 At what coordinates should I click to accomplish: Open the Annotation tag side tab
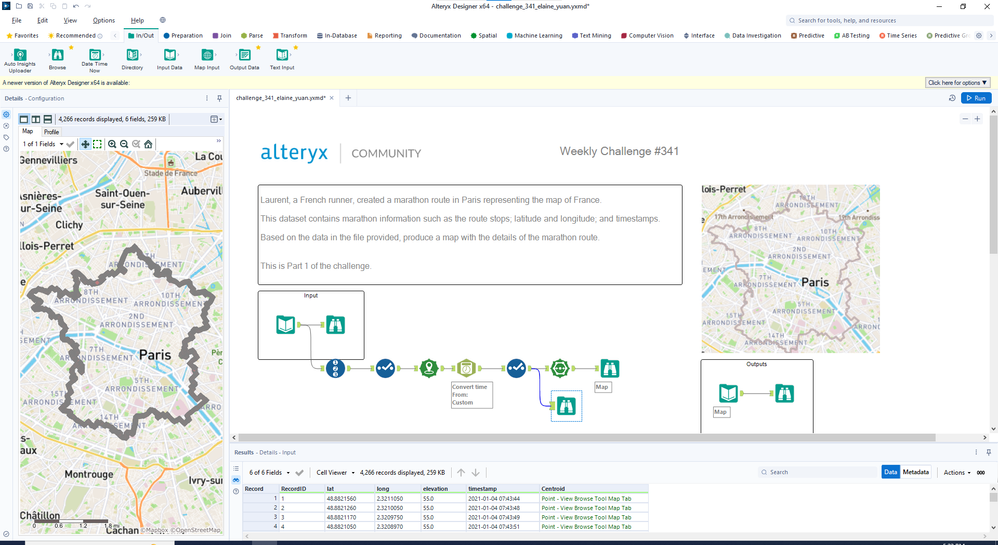(6, 138)
